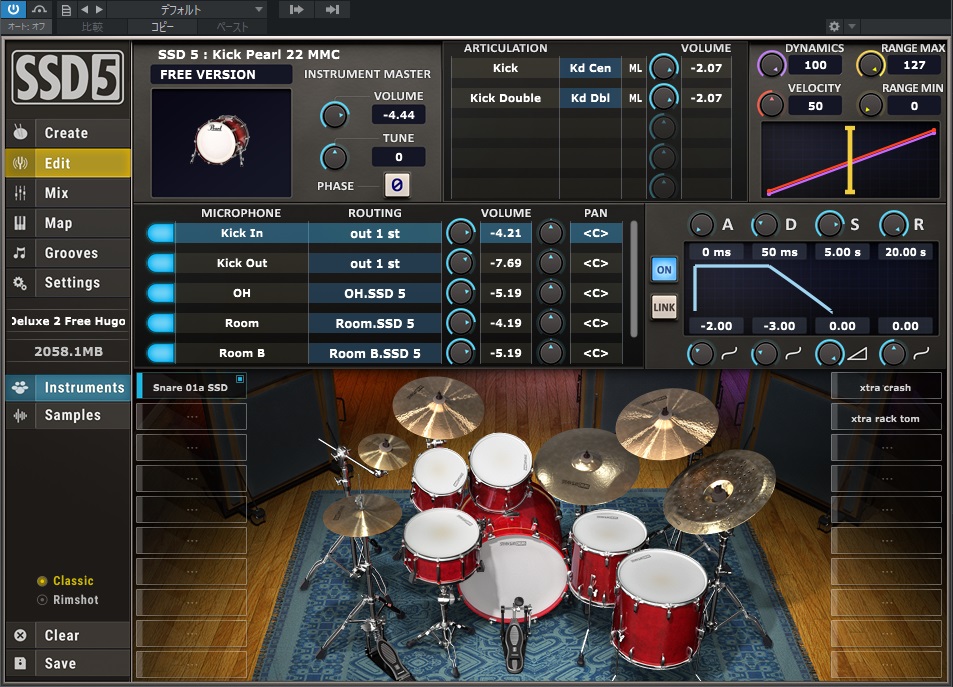Open the Grooves page
This screenshot has height=687, width=953.
pos(70,253)
